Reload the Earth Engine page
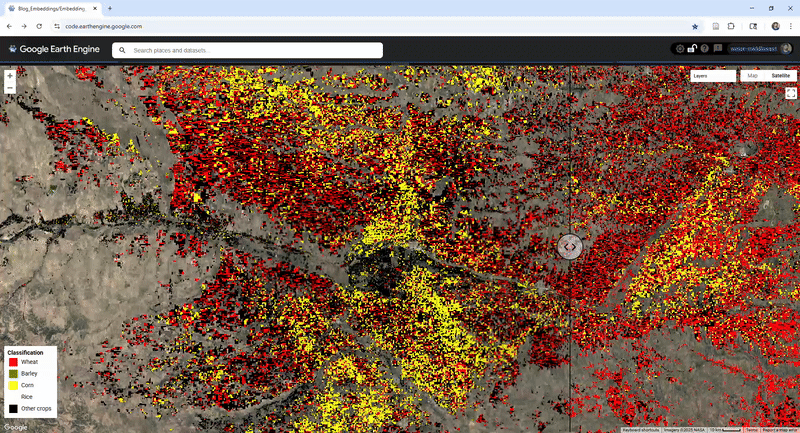This screenshot has height=433, width=800. [x=39, y=25]
